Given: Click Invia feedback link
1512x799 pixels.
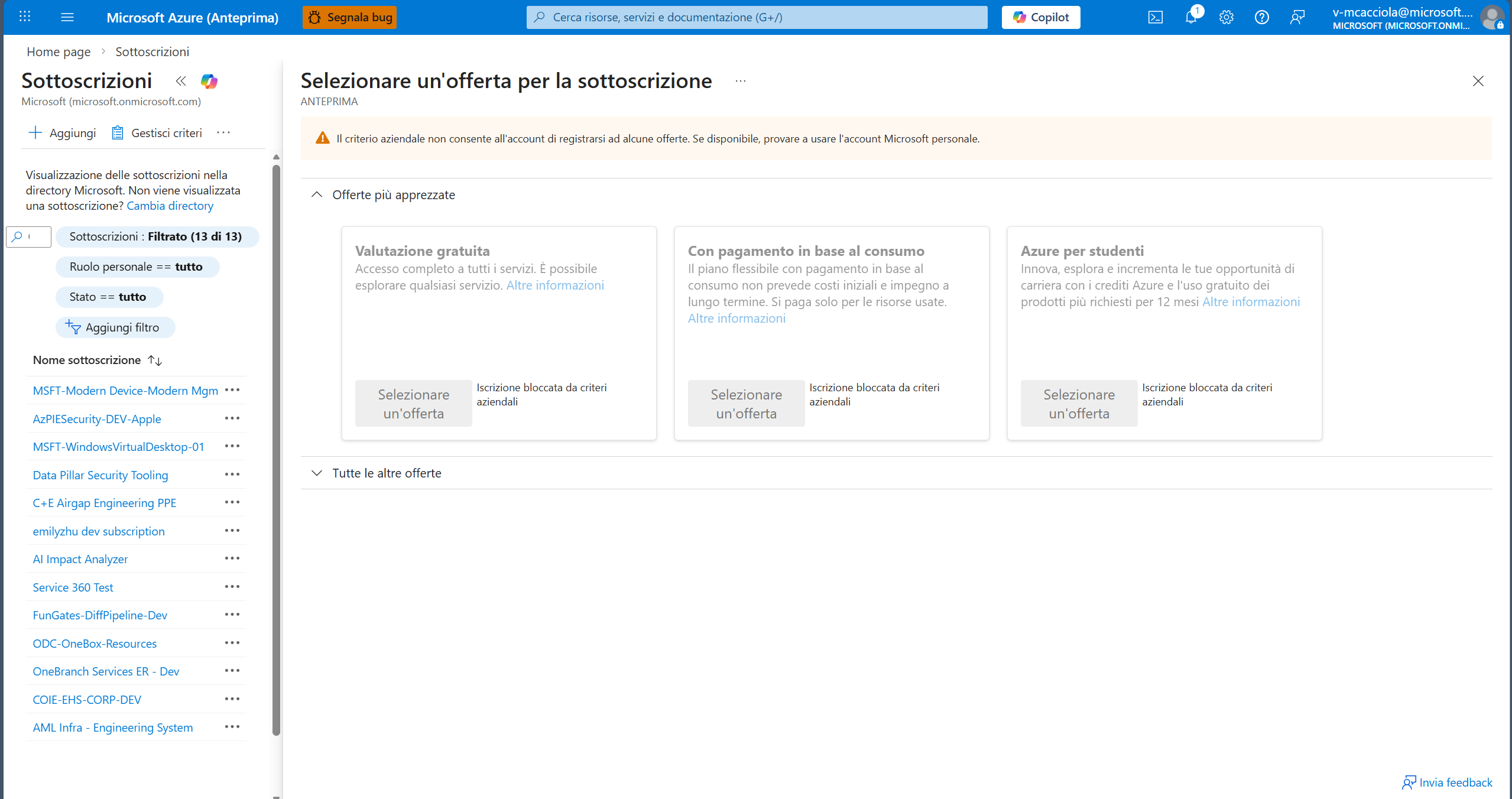Looking at the screenshot, I should pyautogui.click(x=1447, y=782).
